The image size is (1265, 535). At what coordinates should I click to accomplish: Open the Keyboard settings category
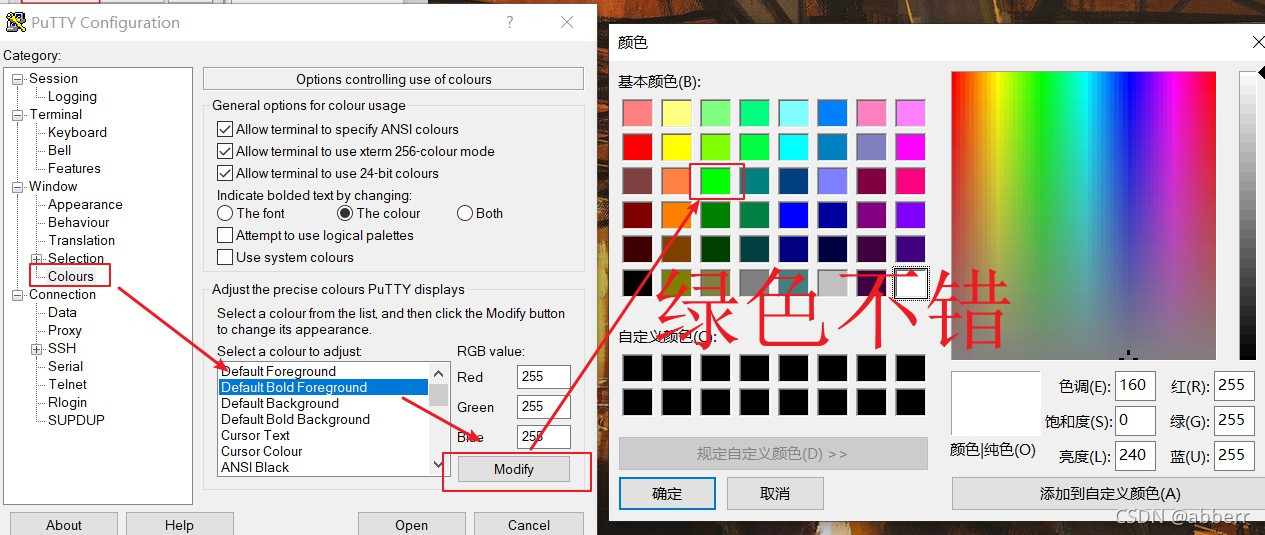click(x=77, y=133)
